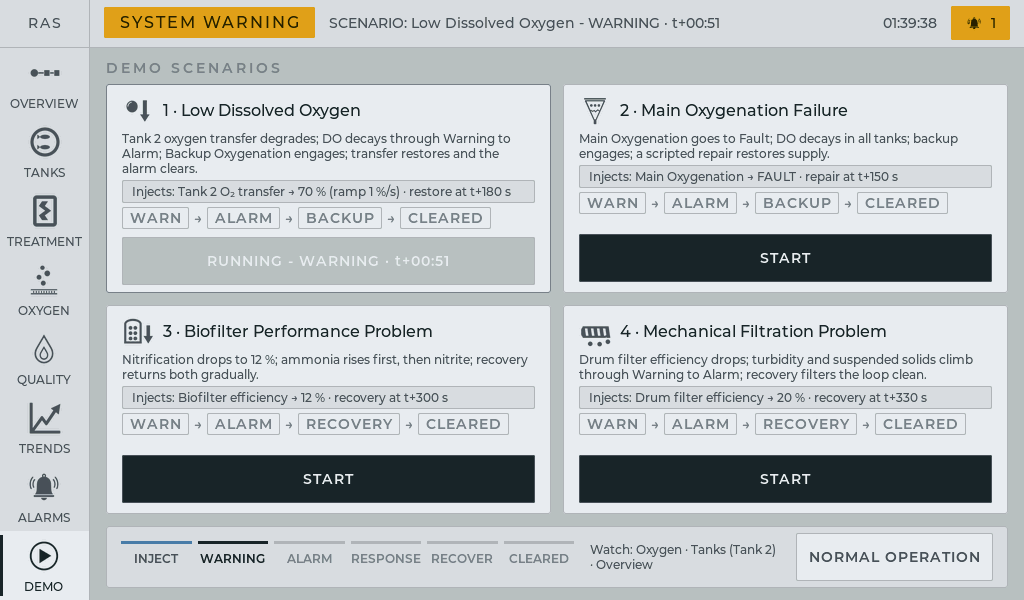
Task: Select the Recover phase step
Action: (x=462, y=553)
